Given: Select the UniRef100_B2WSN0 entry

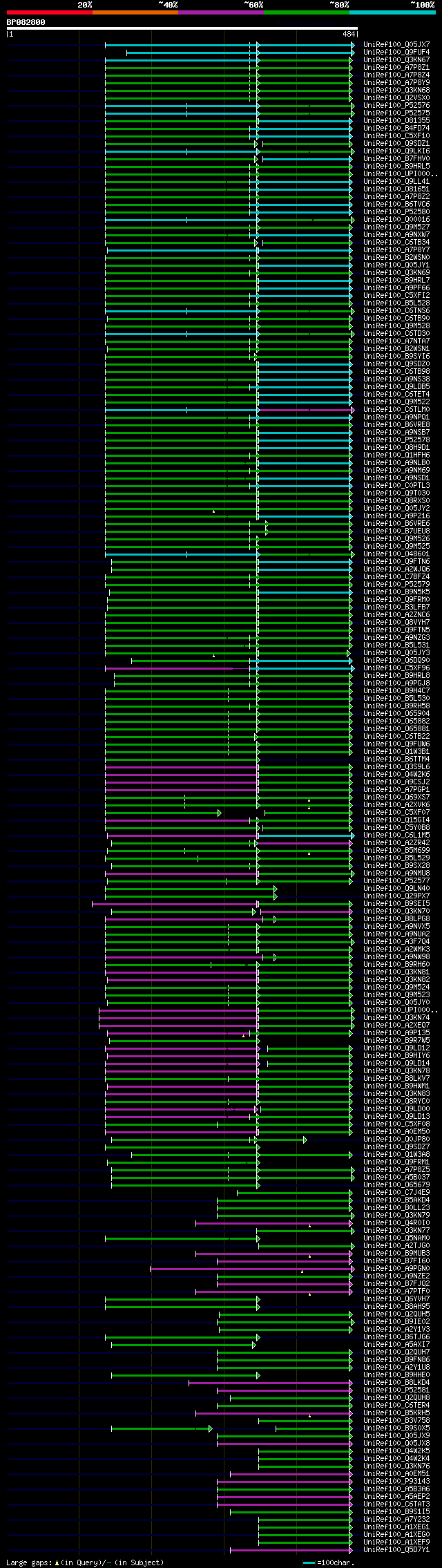Looking at the screenshot, I should (396, 257).
